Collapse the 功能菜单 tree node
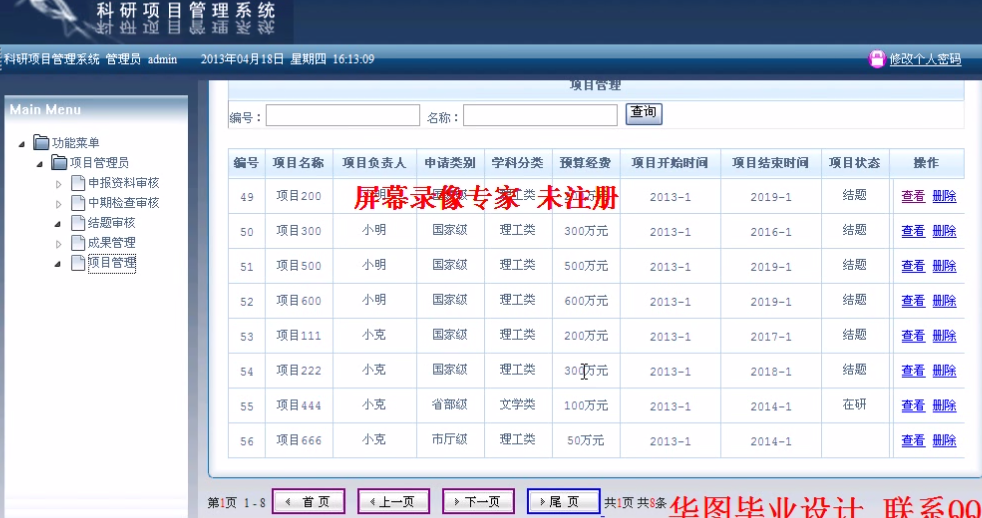The image size is (982, 518). 22,144
